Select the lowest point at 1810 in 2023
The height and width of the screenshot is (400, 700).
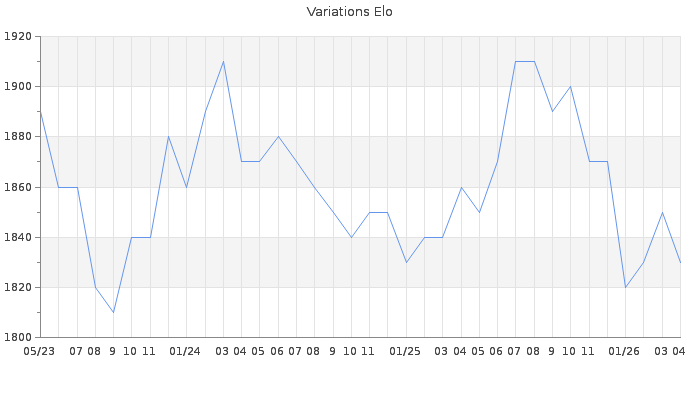113,312
